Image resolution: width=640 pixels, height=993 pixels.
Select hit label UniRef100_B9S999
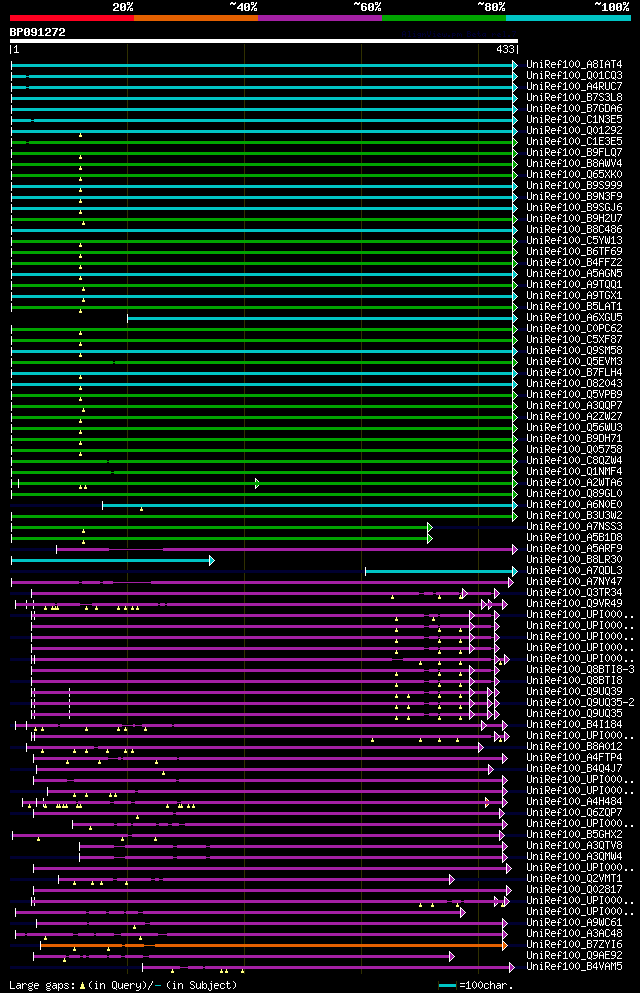(574, 186)
